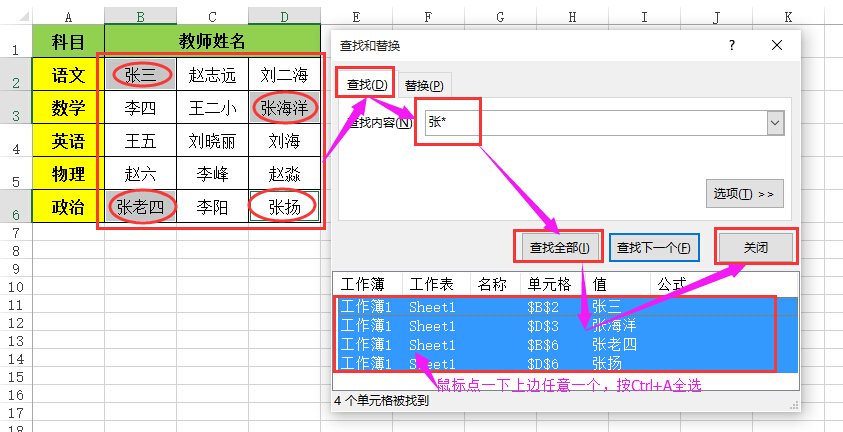This screenshot has width=843, height=432.
Task: Click cell 赵淼
Action: (x=284, y=174)
